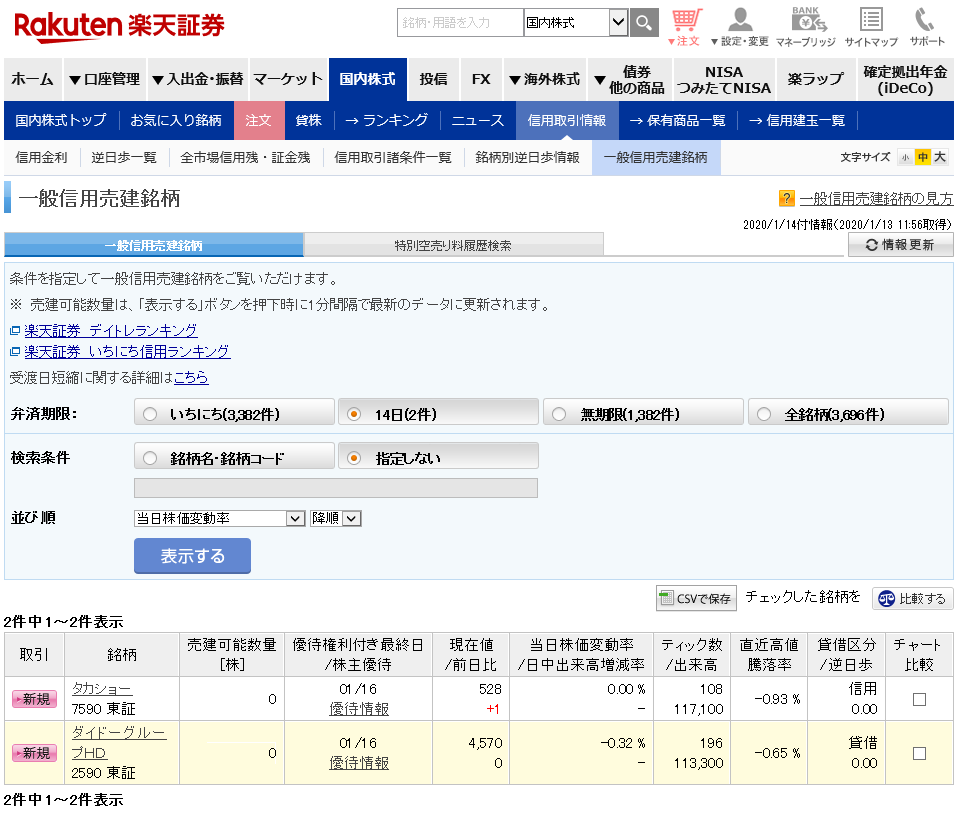959x813 pixels.
Task: Open 信用建玉一覧 submenu
Action: tap(797, 121)
